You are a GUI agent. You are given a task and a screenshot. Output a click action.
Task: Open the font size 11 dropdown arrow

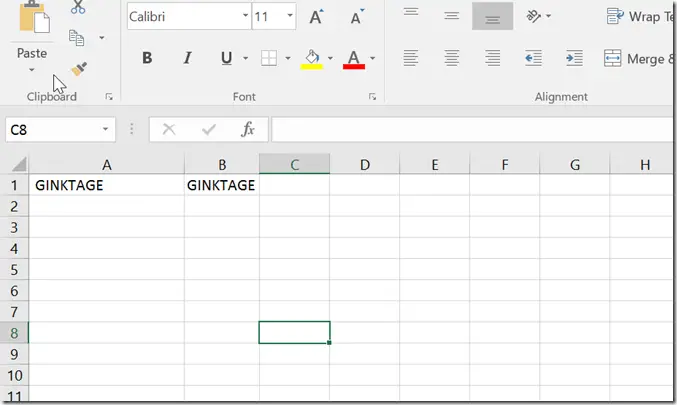tap(290, 16)
